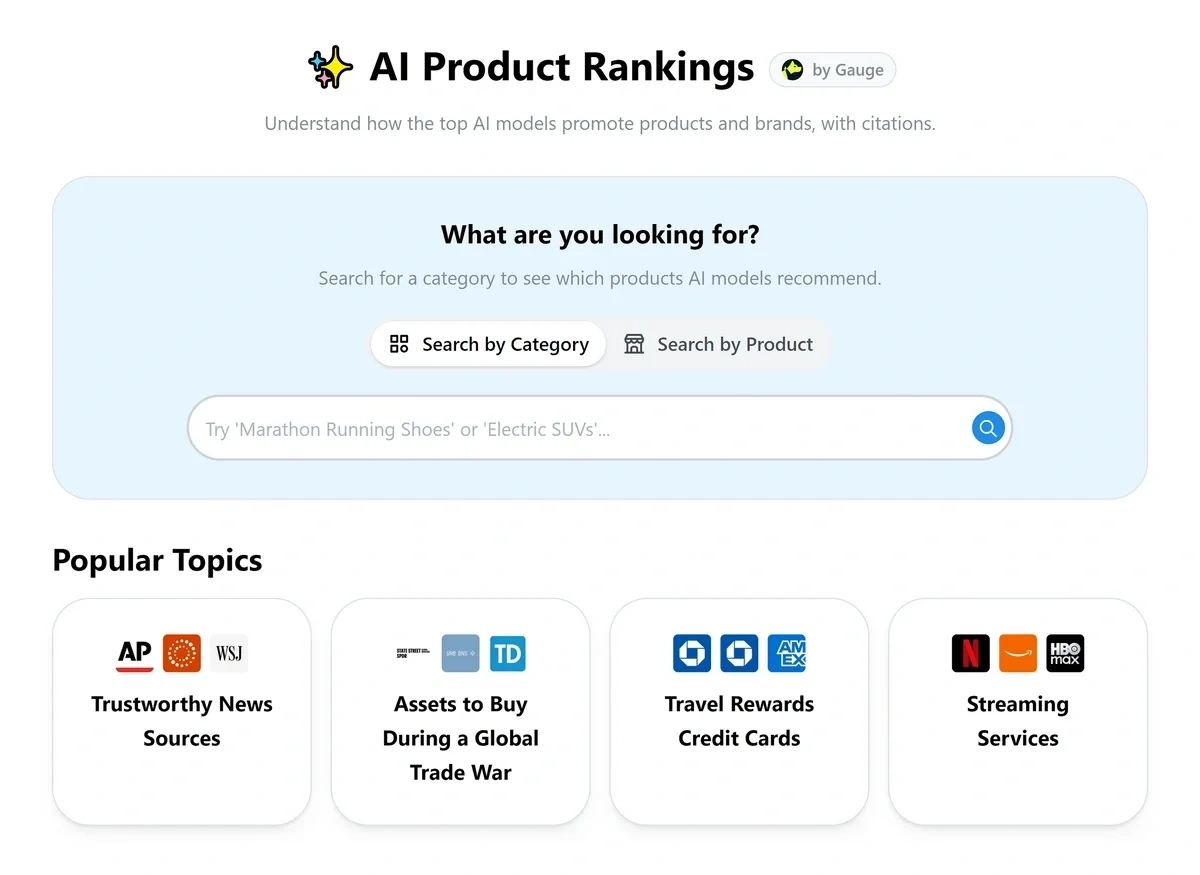The image size is (1200, 875).
Task: Click the sparkle logo beside AI Product Rankings
Action: pos(330,66)
